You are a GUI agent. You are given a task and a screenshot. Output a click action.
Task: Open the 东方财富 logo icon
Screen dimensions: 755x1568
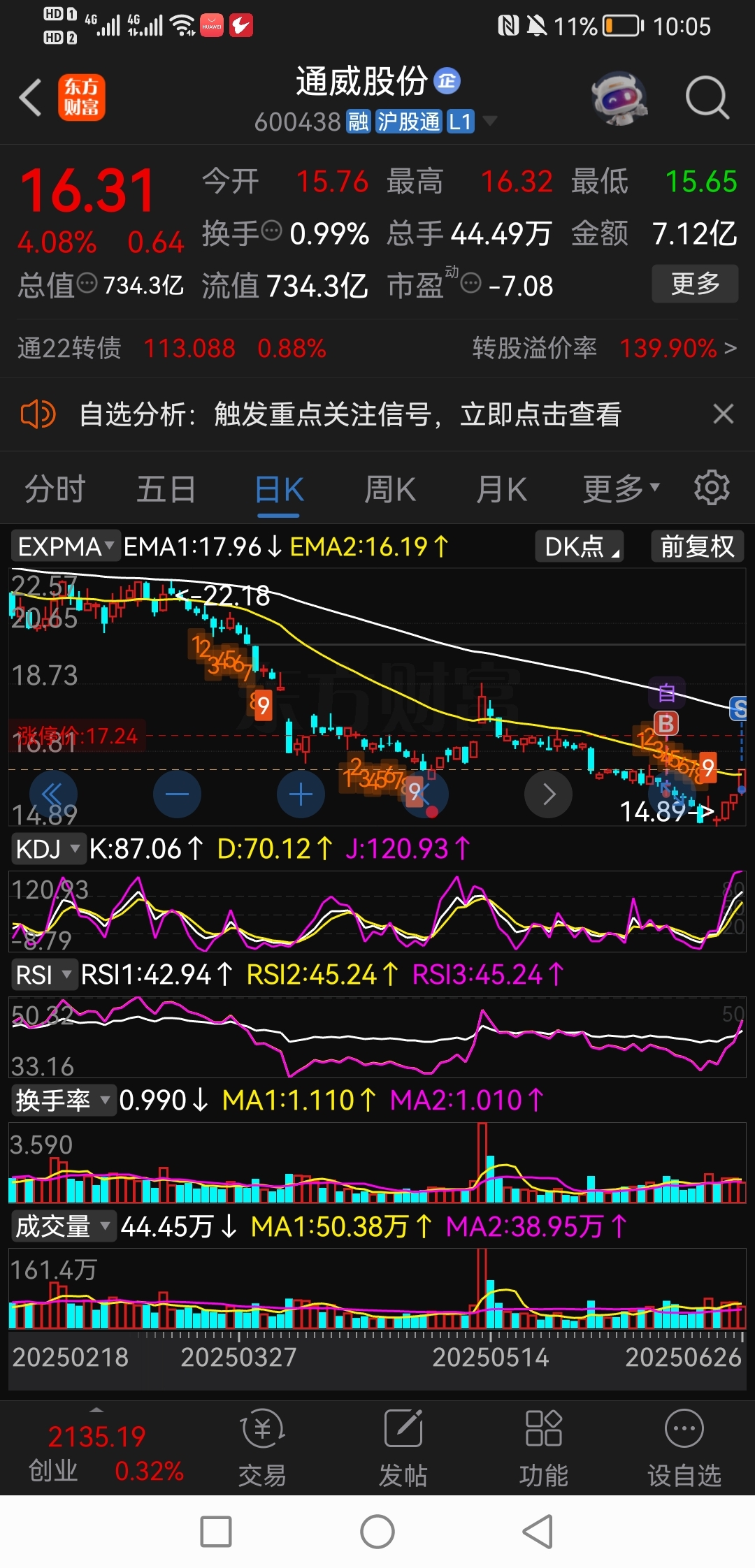pos(82,97)
